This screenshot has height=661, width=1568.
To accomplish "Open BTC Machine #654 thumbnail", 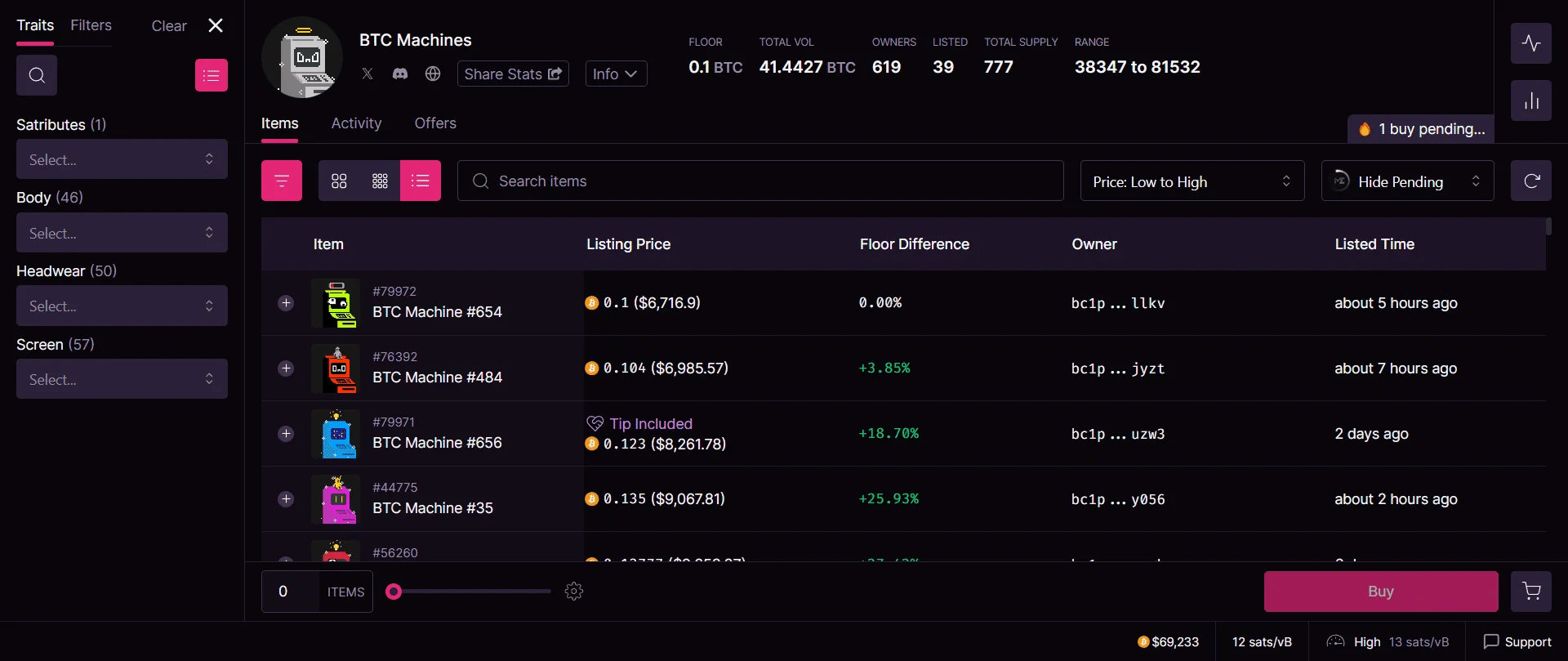I will coord(336,303).
